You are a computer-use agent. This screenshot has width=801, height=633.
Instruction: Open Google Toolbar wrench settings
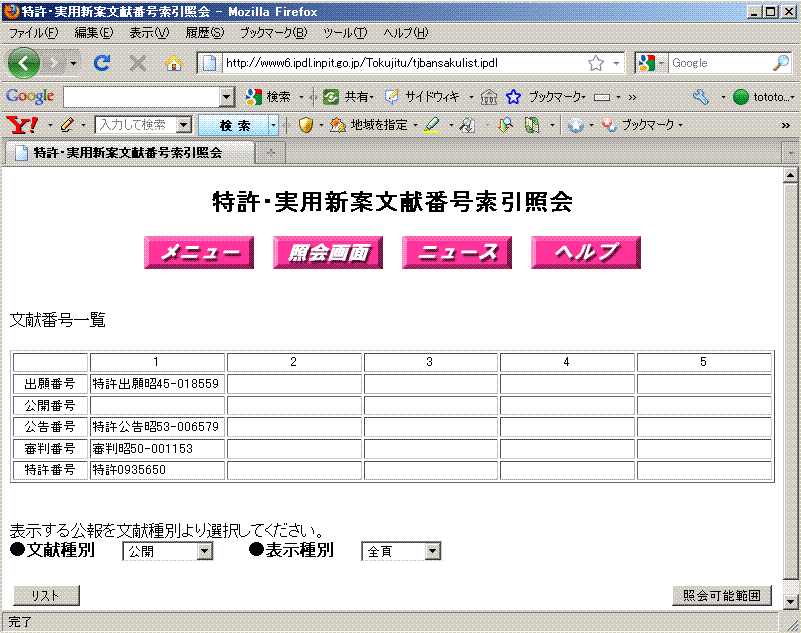click(700, 97)
